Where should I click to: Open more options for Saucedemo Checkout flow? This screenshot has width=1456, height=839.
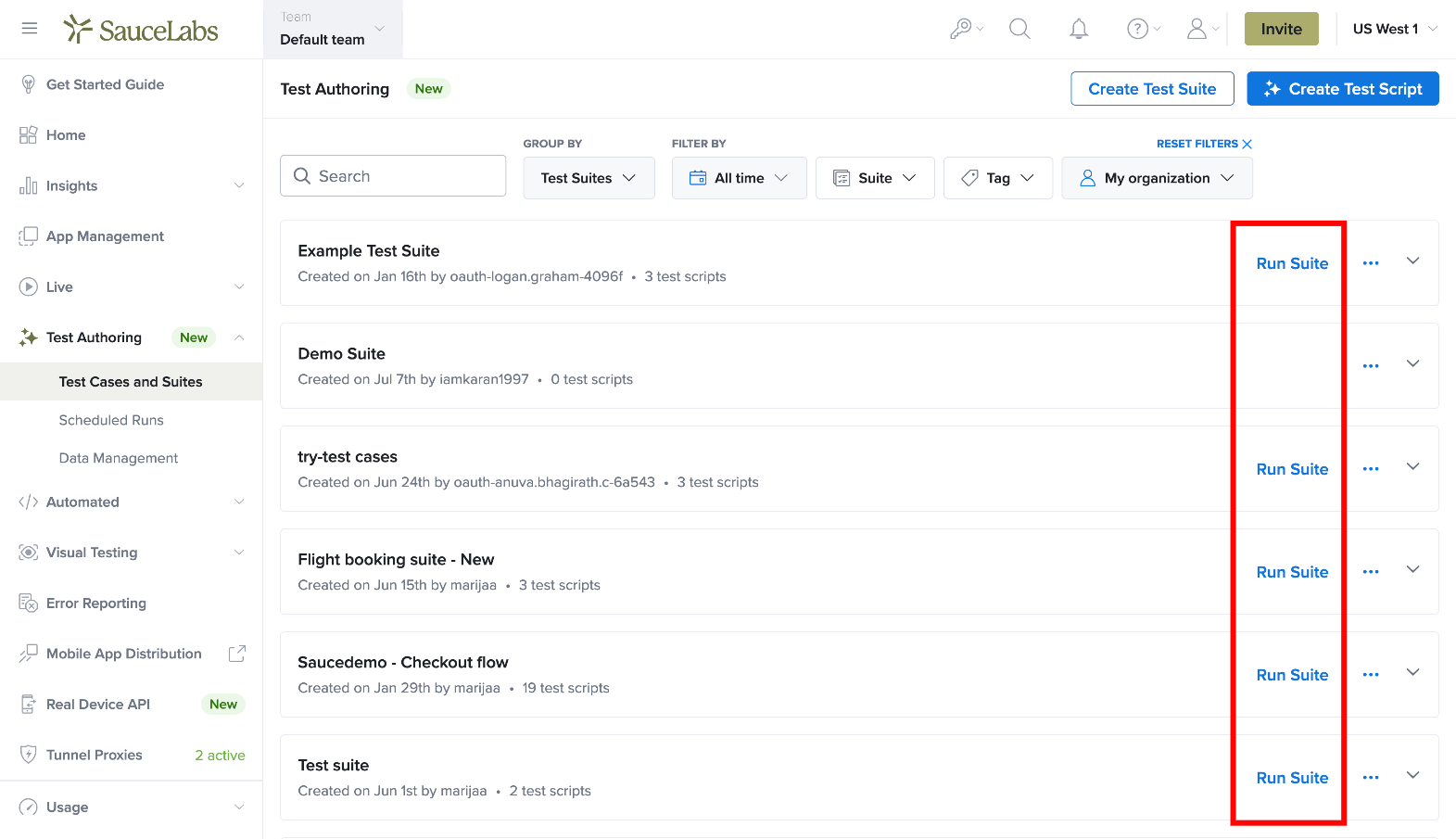coord(1371,675)
